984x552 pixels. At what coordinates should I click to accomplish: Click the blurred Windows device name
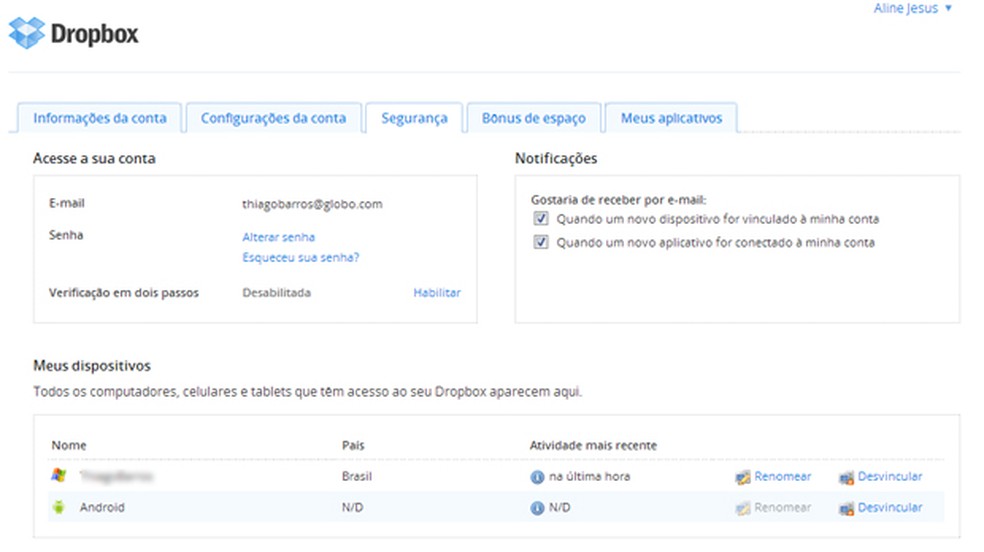117,476
